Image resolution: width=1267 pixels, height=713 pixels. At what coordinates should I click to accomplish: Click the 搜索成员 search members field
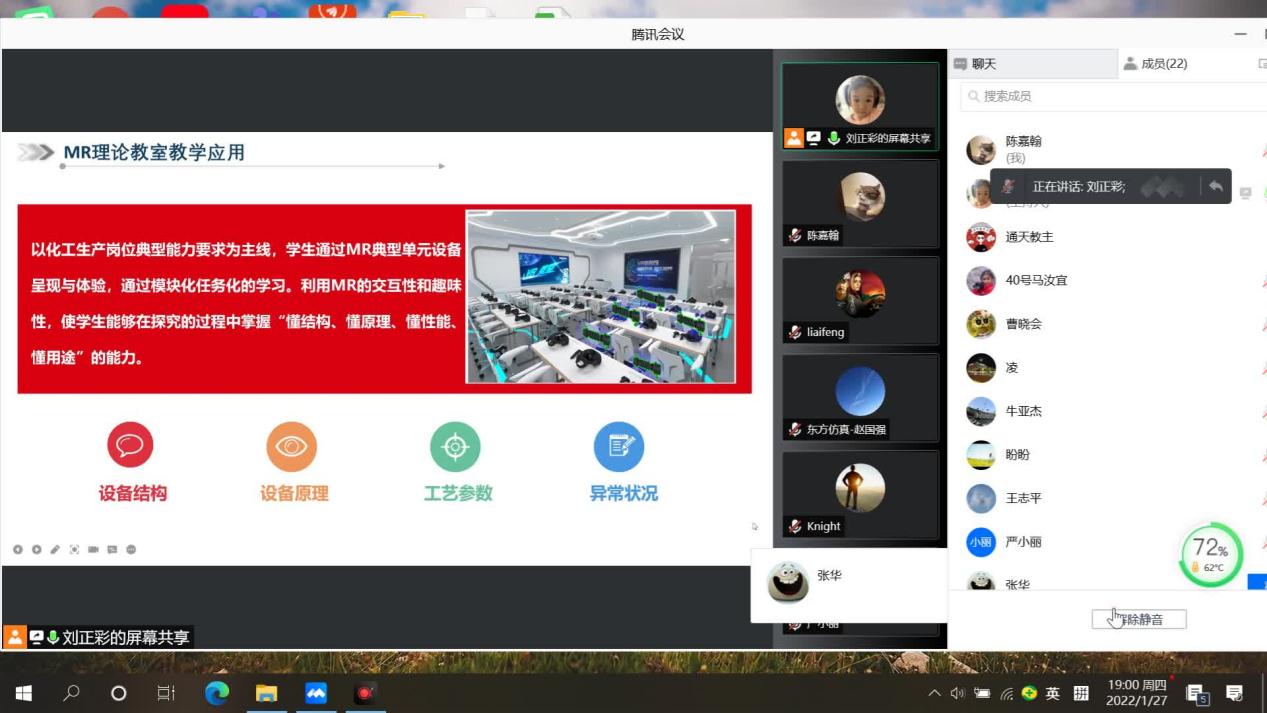1110,96
